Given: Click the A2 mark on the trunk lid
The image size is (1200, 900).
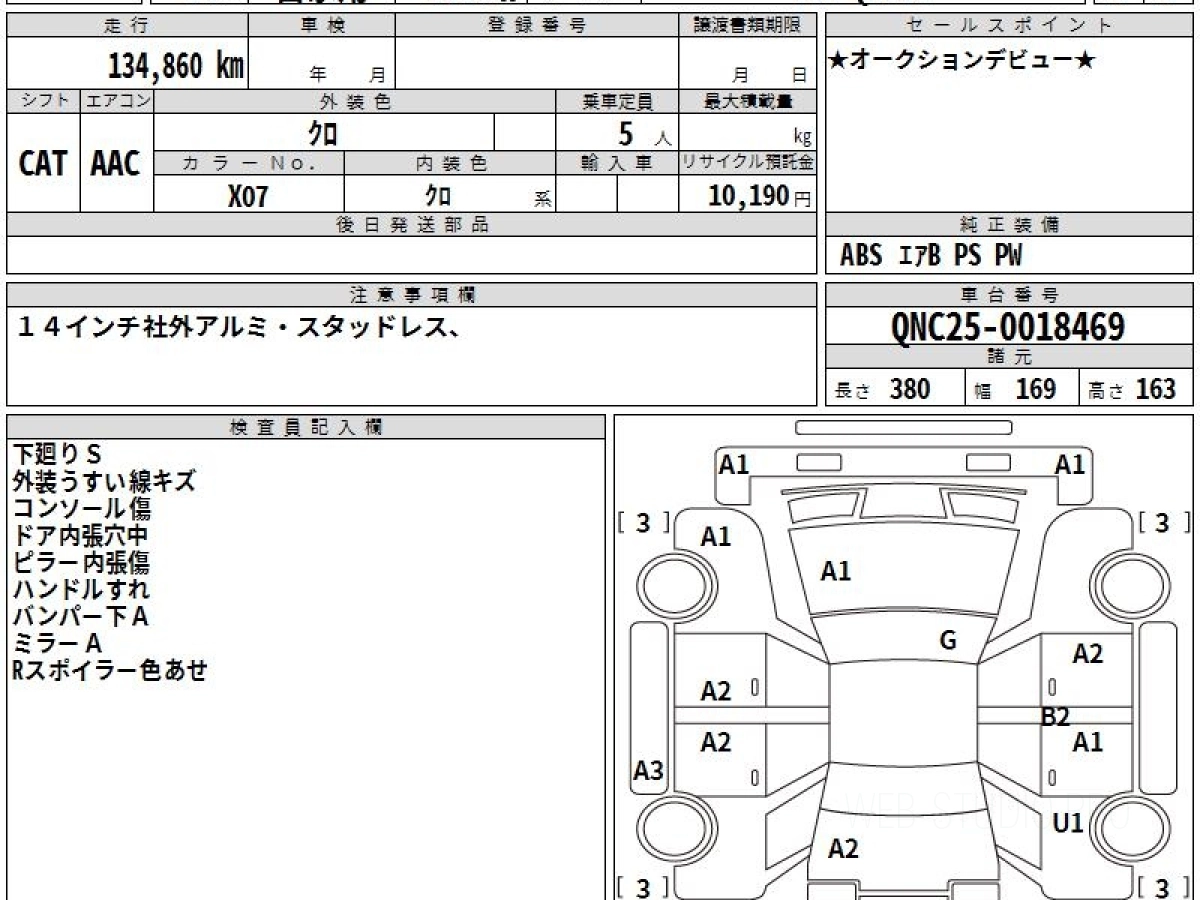Looking at the screenshot, I should (x=844, y=849).
